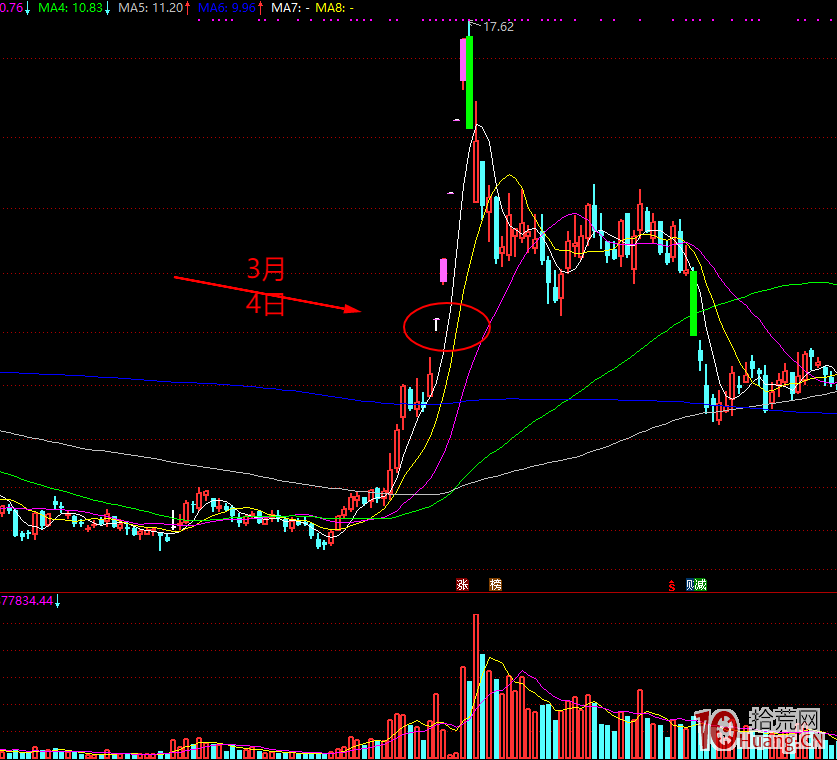Click the blue 财 marker icon
The height and width of the screenshot is (760, 837).
[690, 585]
